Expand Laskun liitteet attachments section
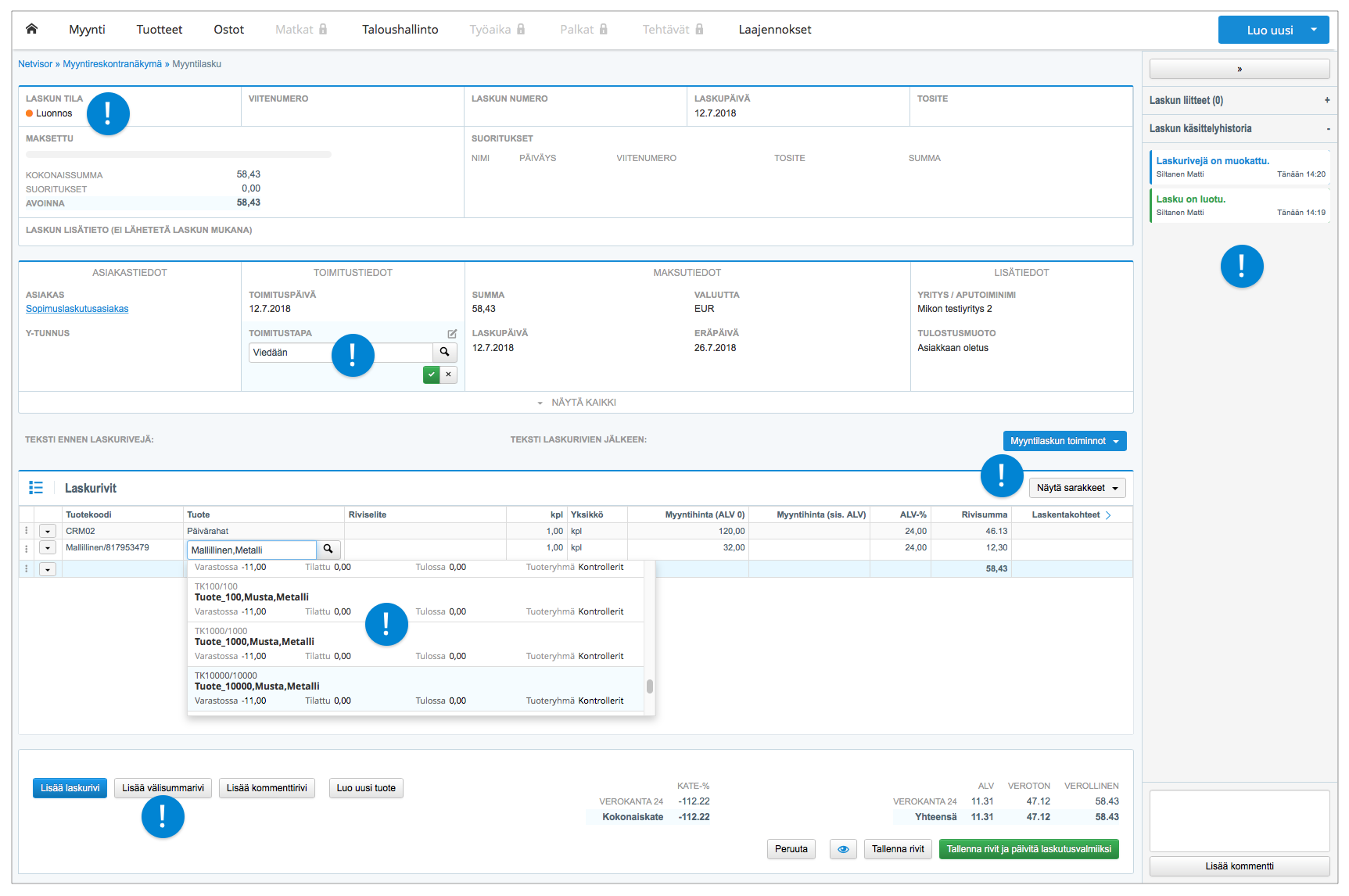 pos(1327,100)
